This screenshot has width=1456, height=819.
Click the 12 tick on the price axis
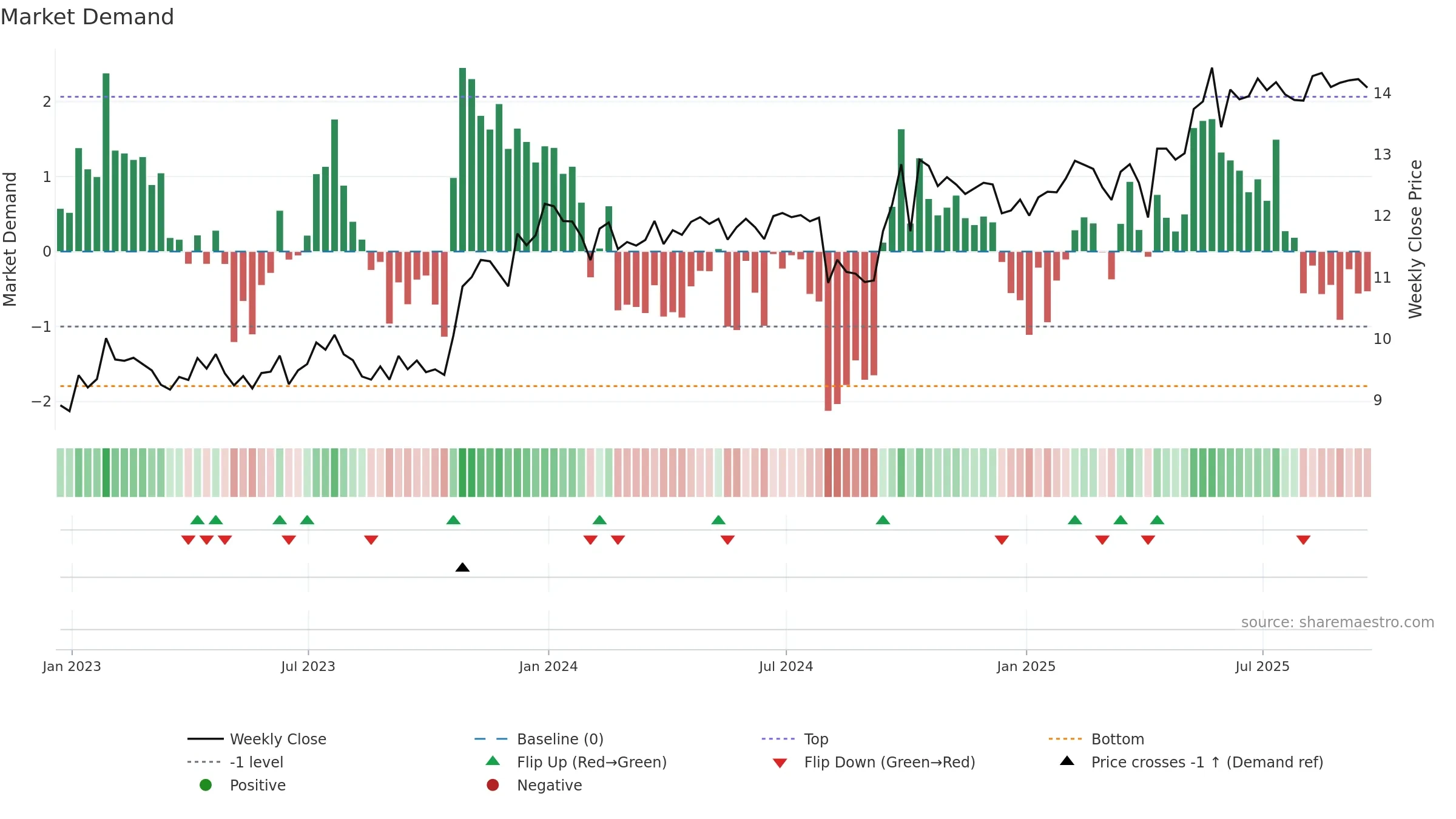click(1382, 216)
